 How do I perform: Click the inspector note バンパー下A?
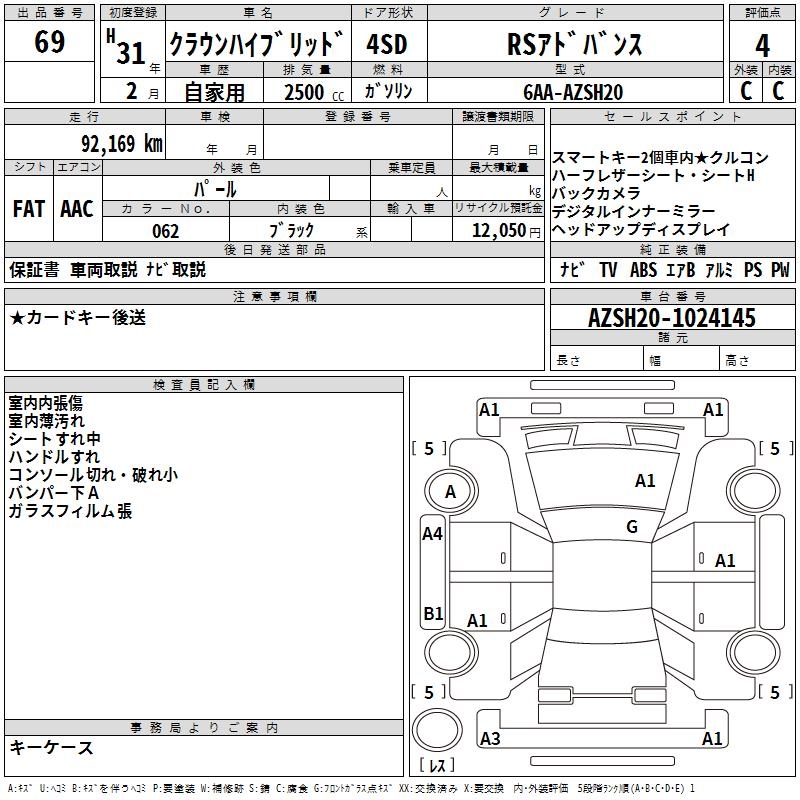click(x=54, y=492)
